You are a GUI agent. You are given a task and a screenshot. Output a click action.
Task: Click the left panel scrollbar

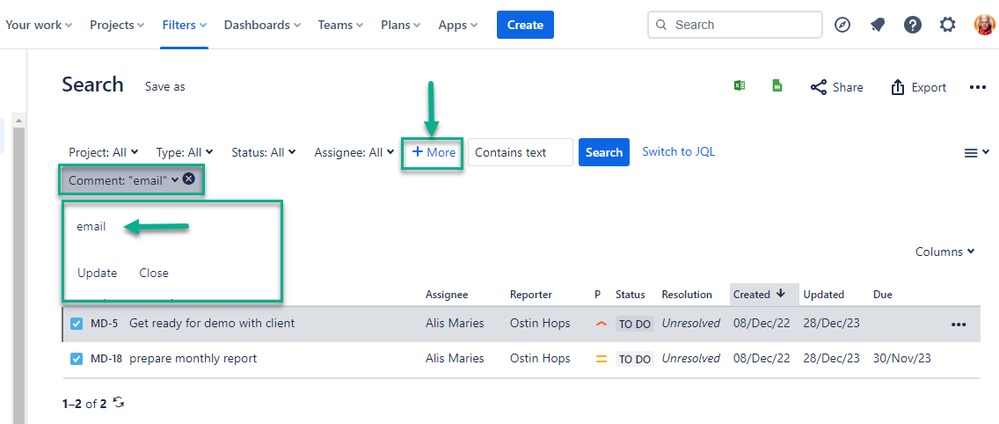click(x=18, y=274)
